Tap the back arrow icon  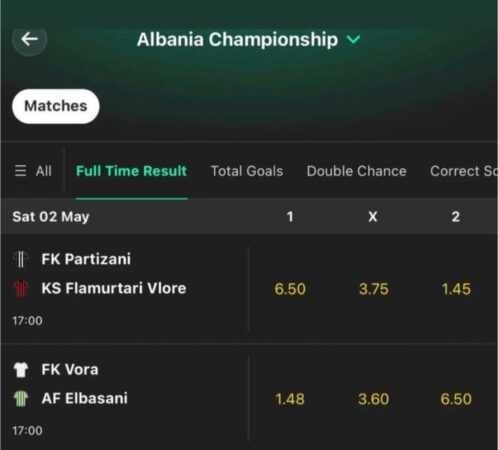(29, 39)
